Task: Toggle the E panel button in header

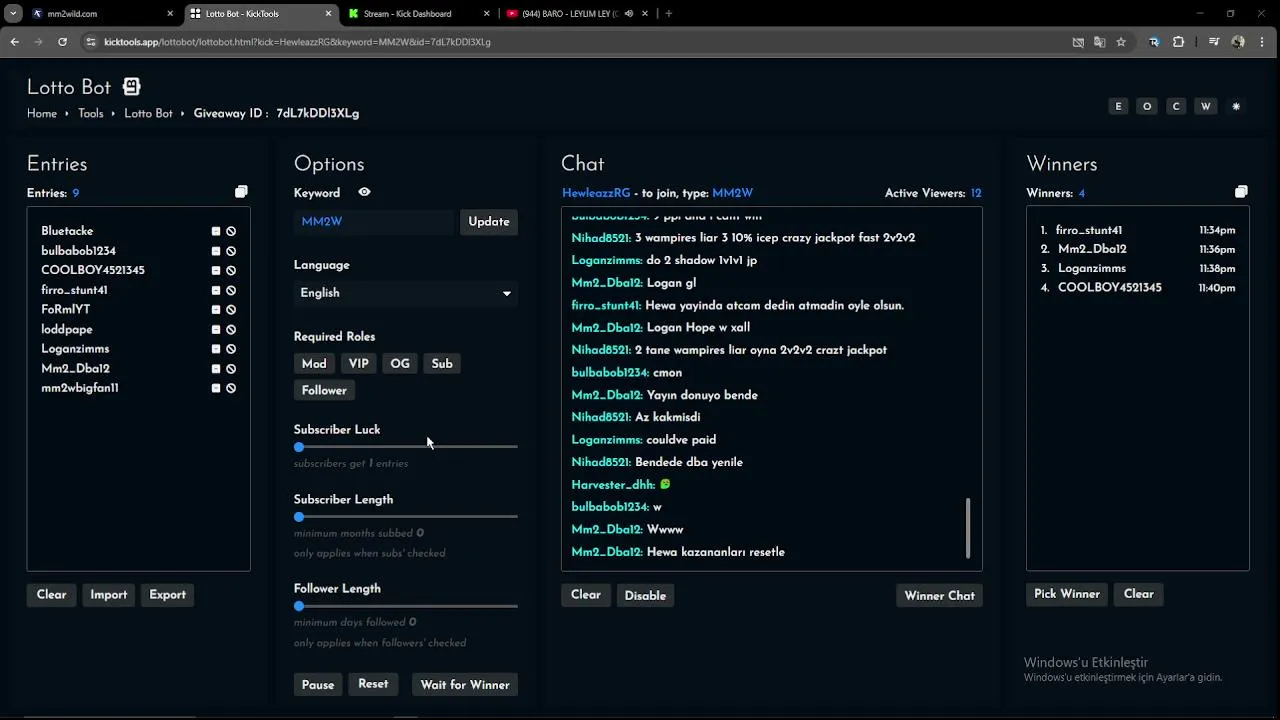Action: tap(1118, 106)
